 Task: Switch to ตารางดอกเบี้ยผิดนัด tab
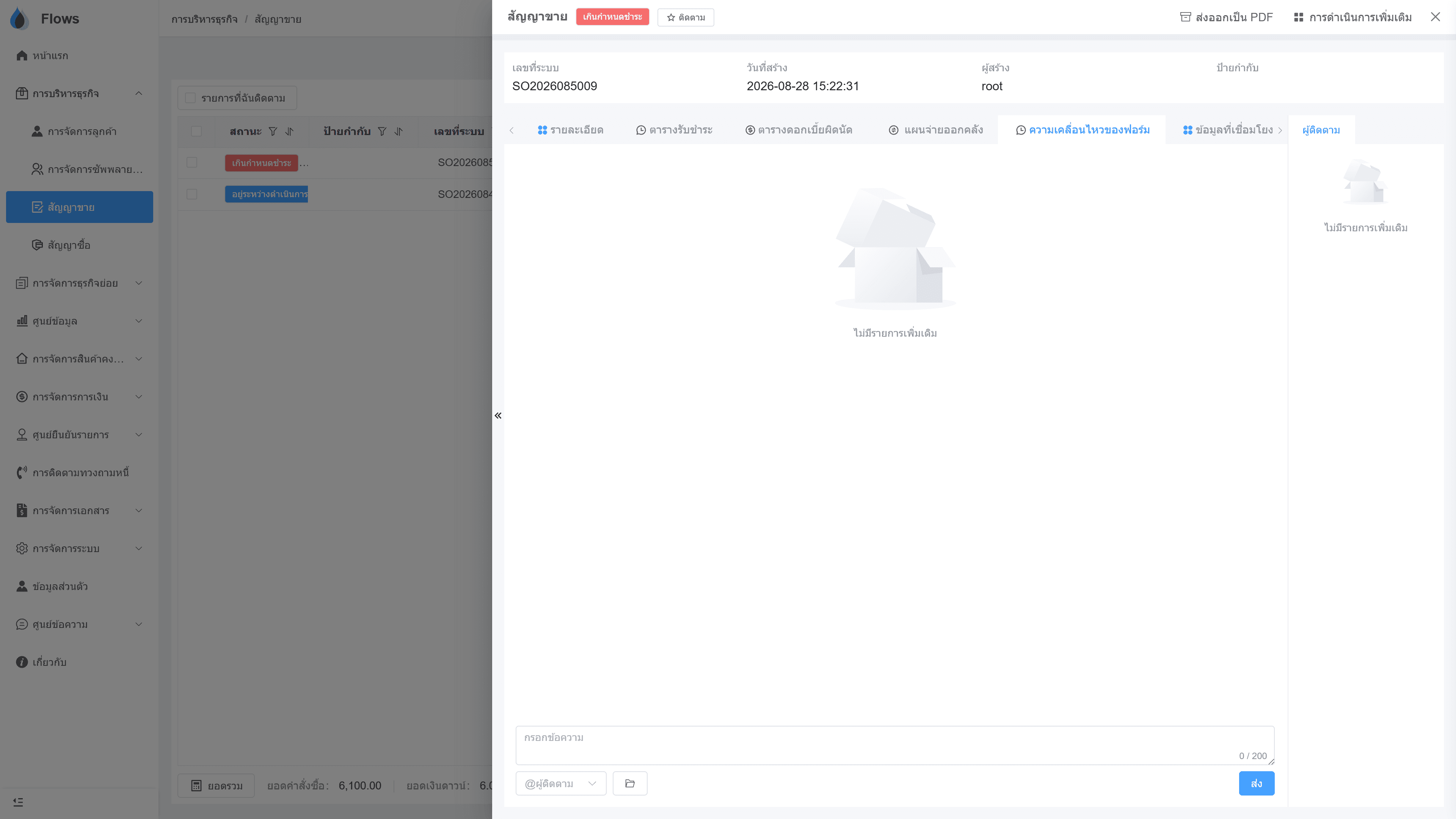799,130
